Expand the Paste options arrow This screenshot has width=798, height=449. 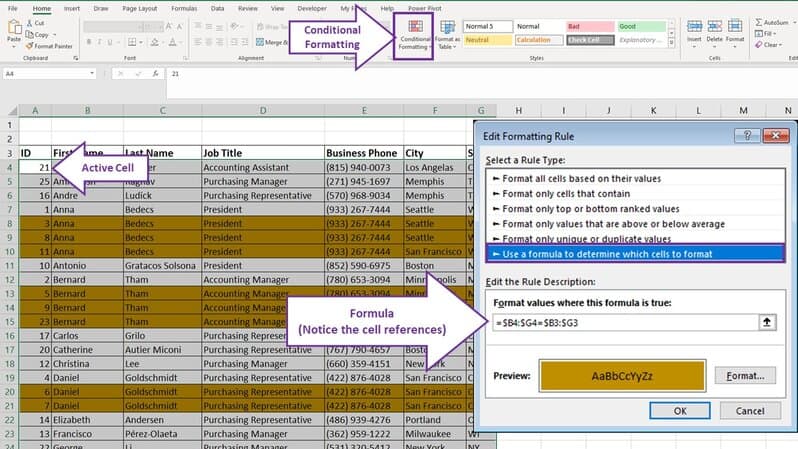pos(14,46)
